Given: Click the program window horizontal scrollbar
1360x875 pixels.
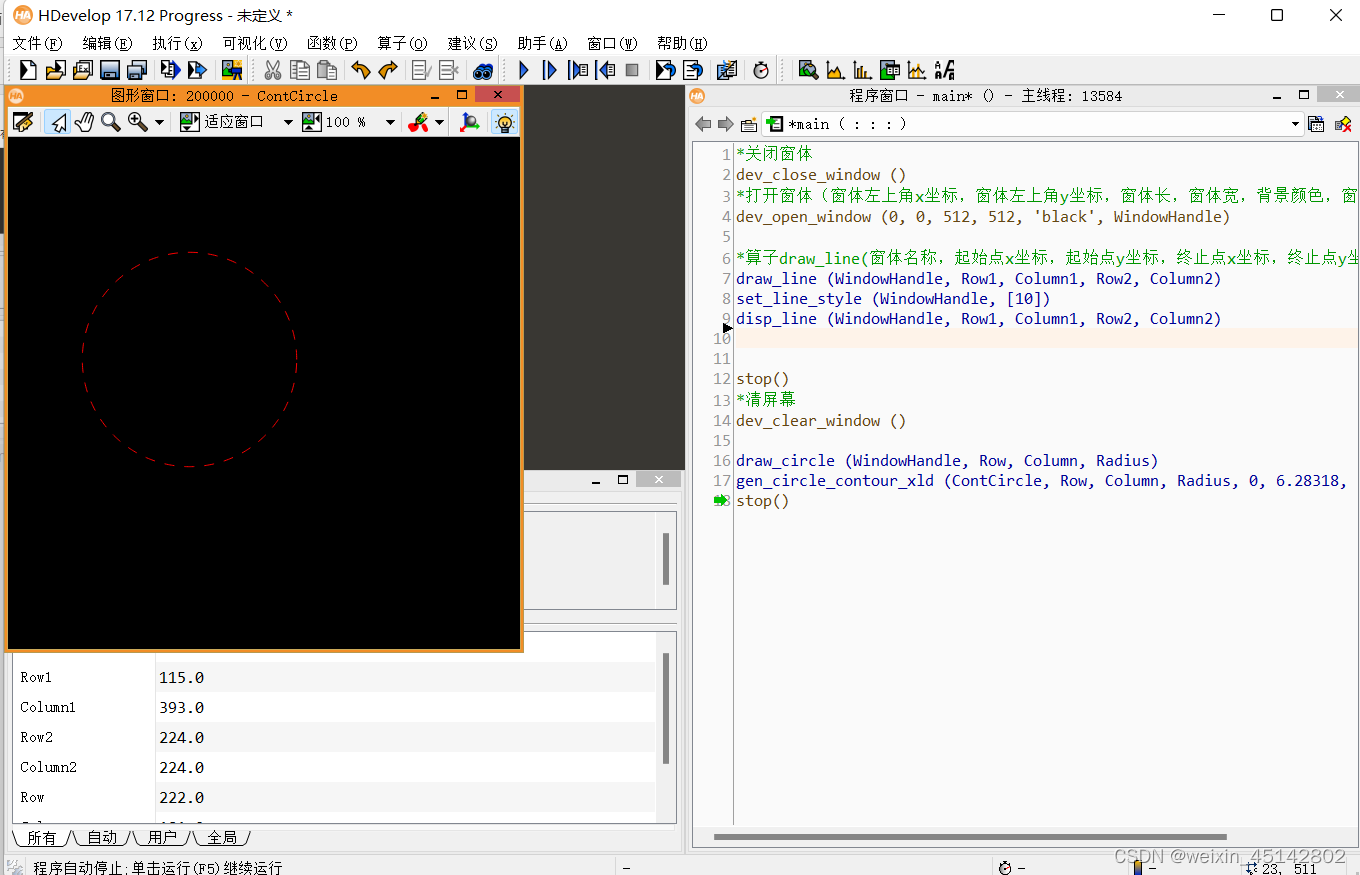Looking at the screenshot, I should click(970, 837).
